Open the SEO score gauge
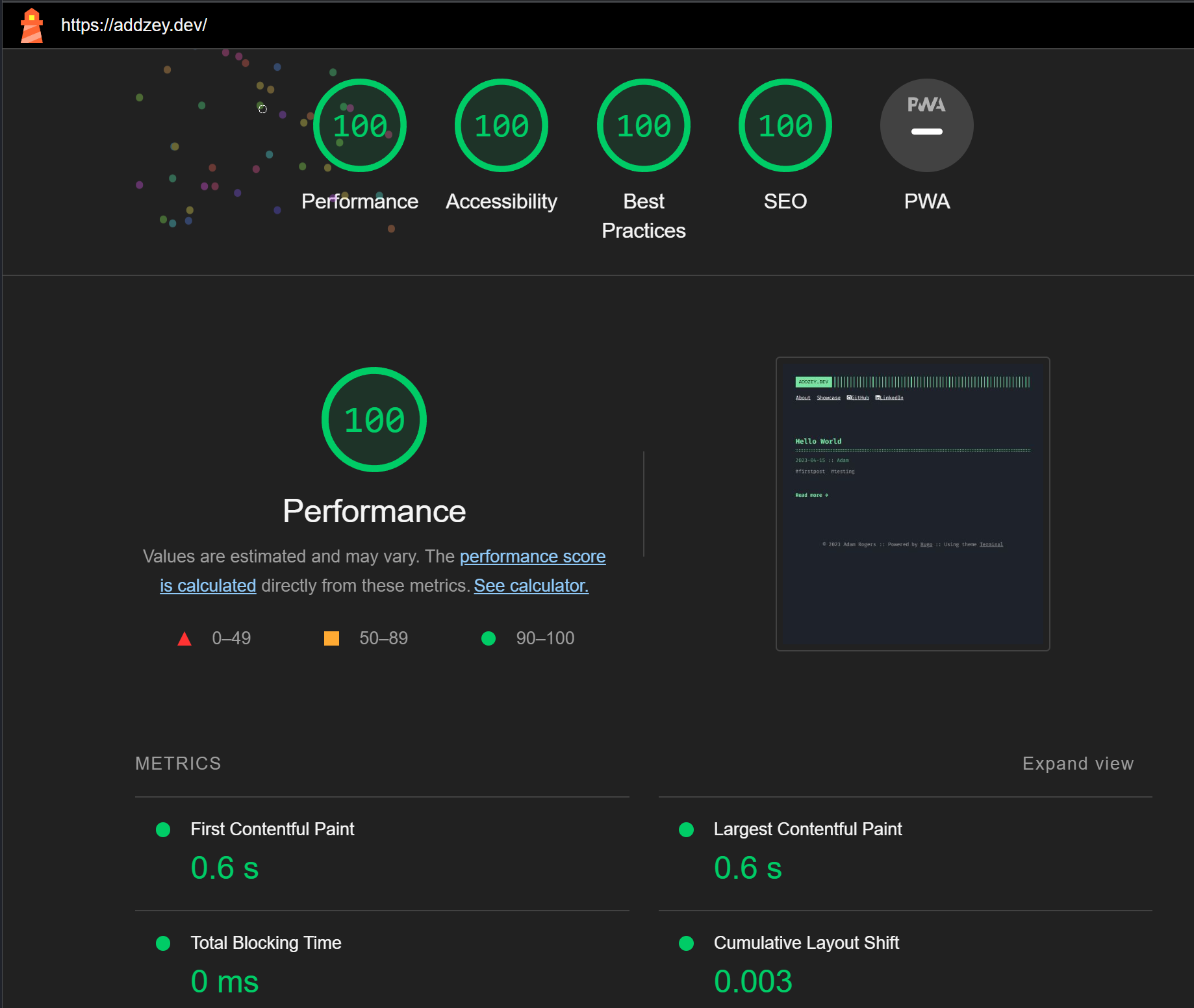The height and width of the screenshot is (1008, 1194). coord(785,126)
